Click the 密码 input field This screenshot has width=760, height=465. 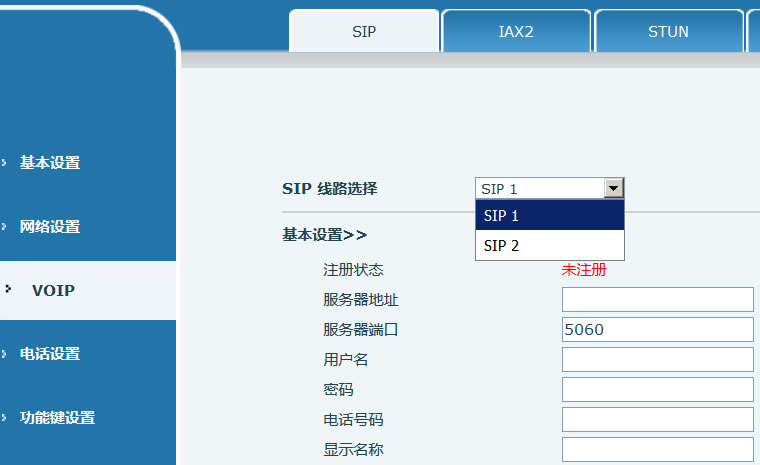click(x=657, y=390)
